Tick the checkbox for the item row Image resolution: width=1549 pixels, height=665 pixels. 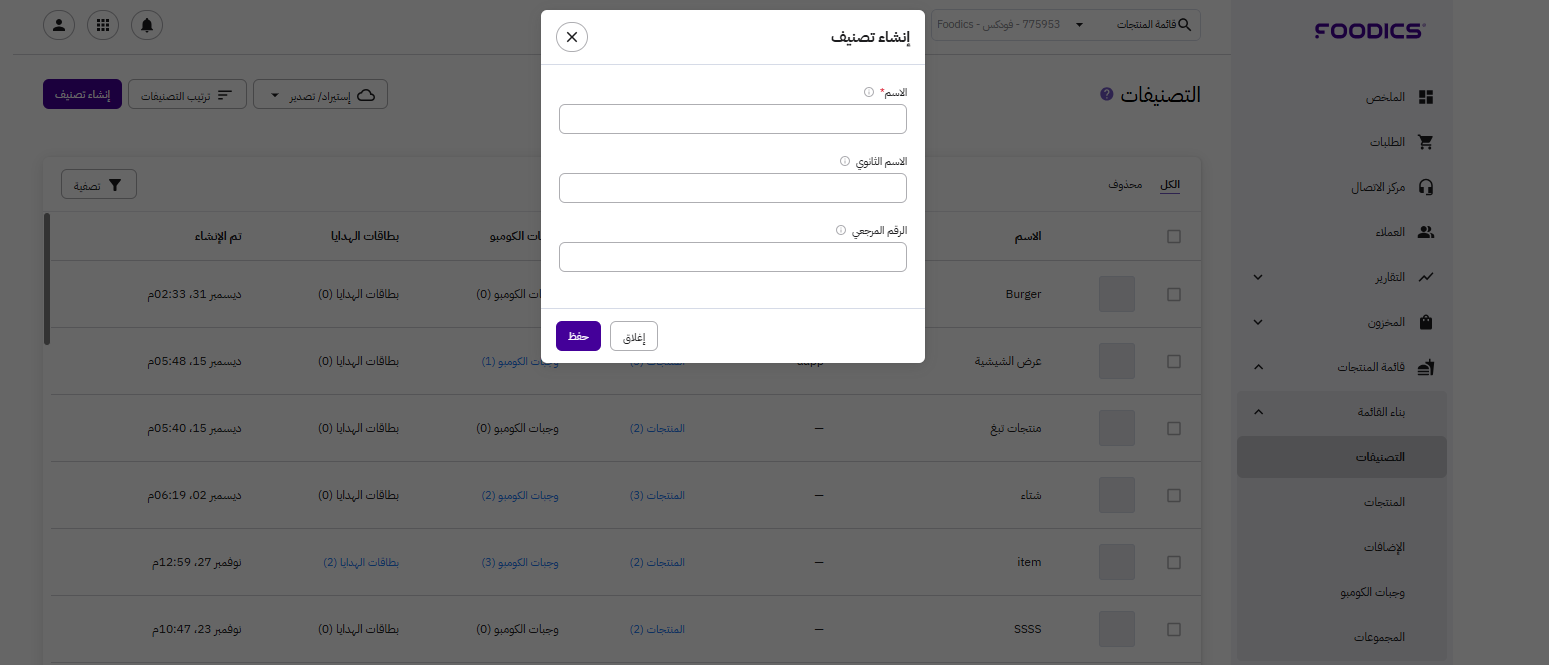(x=1174, y=563)
